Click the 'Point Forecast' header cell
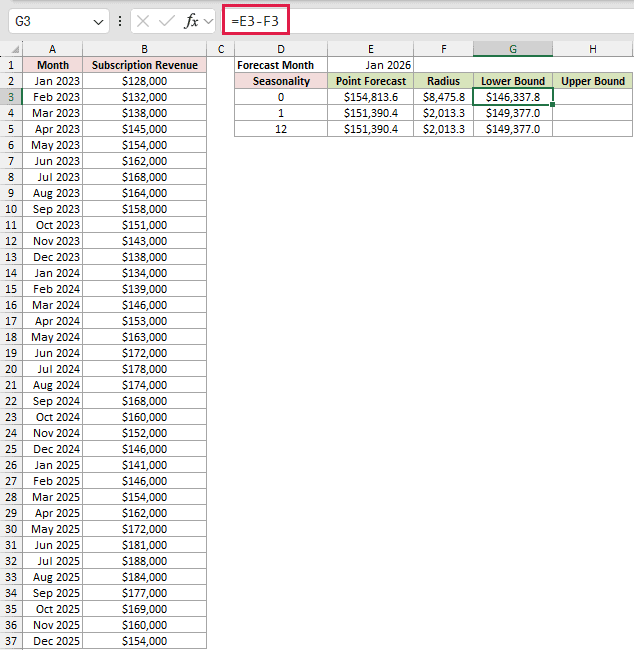The height and width of the screenshot is (650, 634). [x=371, y=81]
